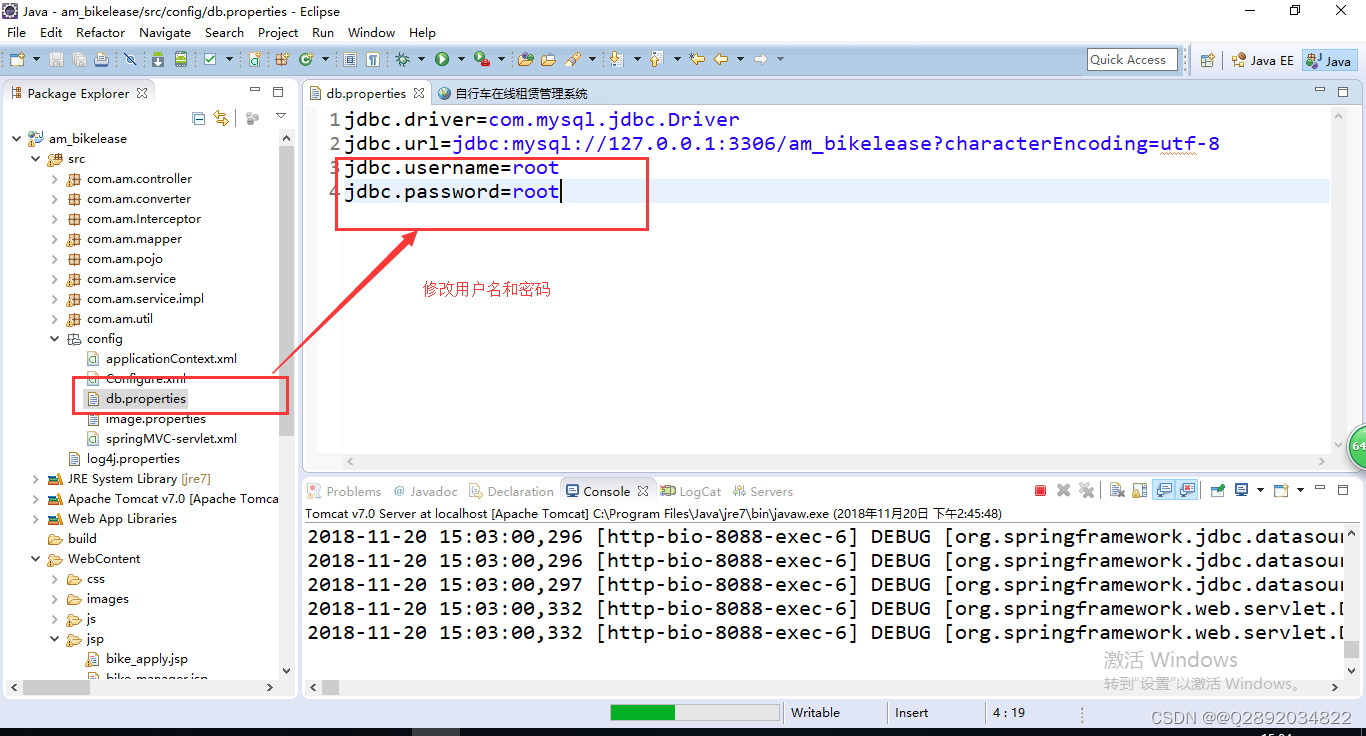Screen dimensions: 1366x736
Task: Click the green progress bar
Action: [x=643, y=711]
